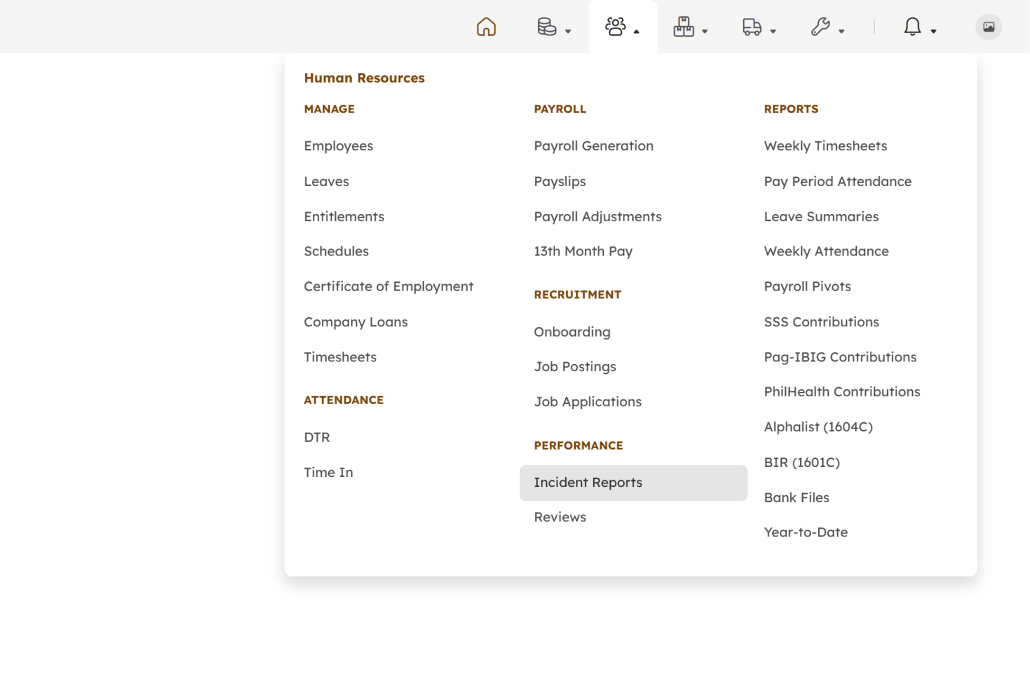Open the Leaves page
Screen dimensions: 1030x695
pos(326,181)
